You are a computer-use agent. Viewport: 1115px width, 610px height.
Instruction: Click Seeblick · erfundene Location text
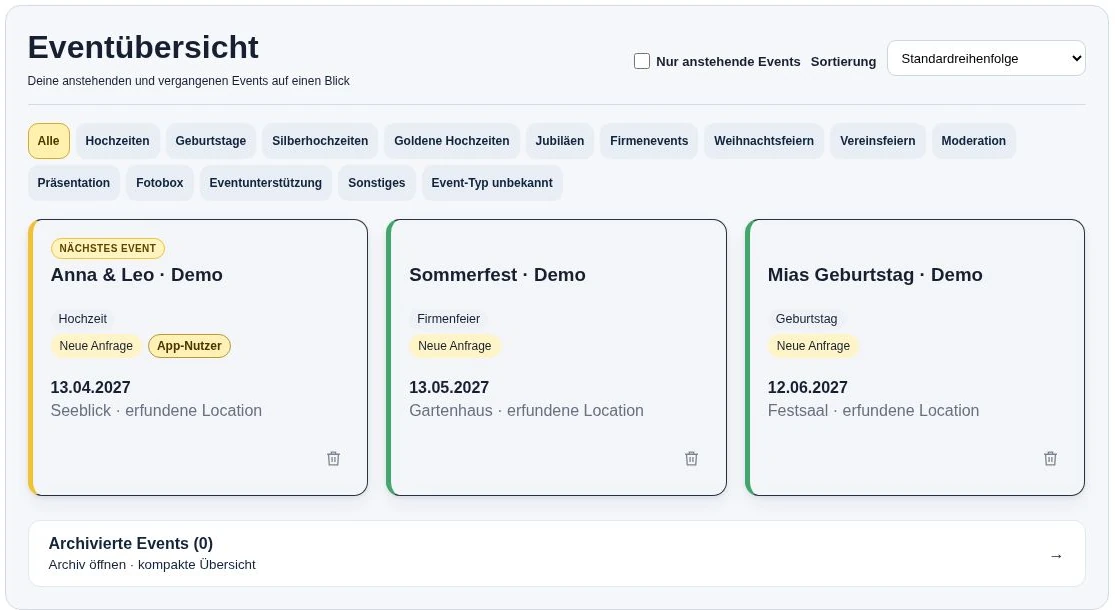[x=156, y=410]
